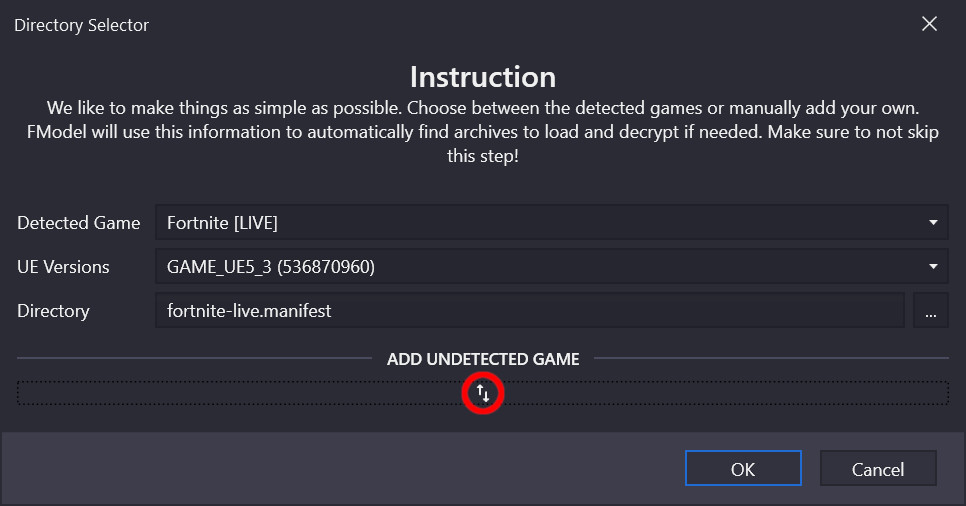
Task: Open the browse '...' directory button
Action: pos(930,311)
